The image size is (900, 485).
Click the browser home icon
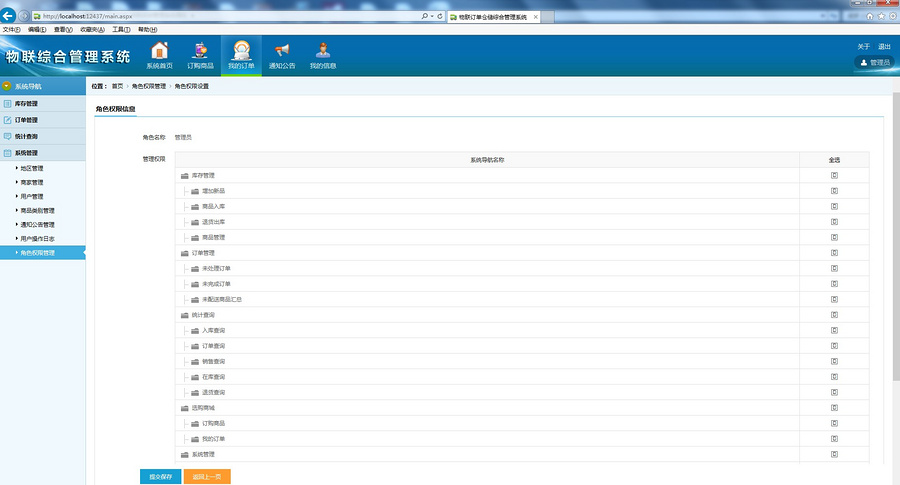tap(870, 16)
